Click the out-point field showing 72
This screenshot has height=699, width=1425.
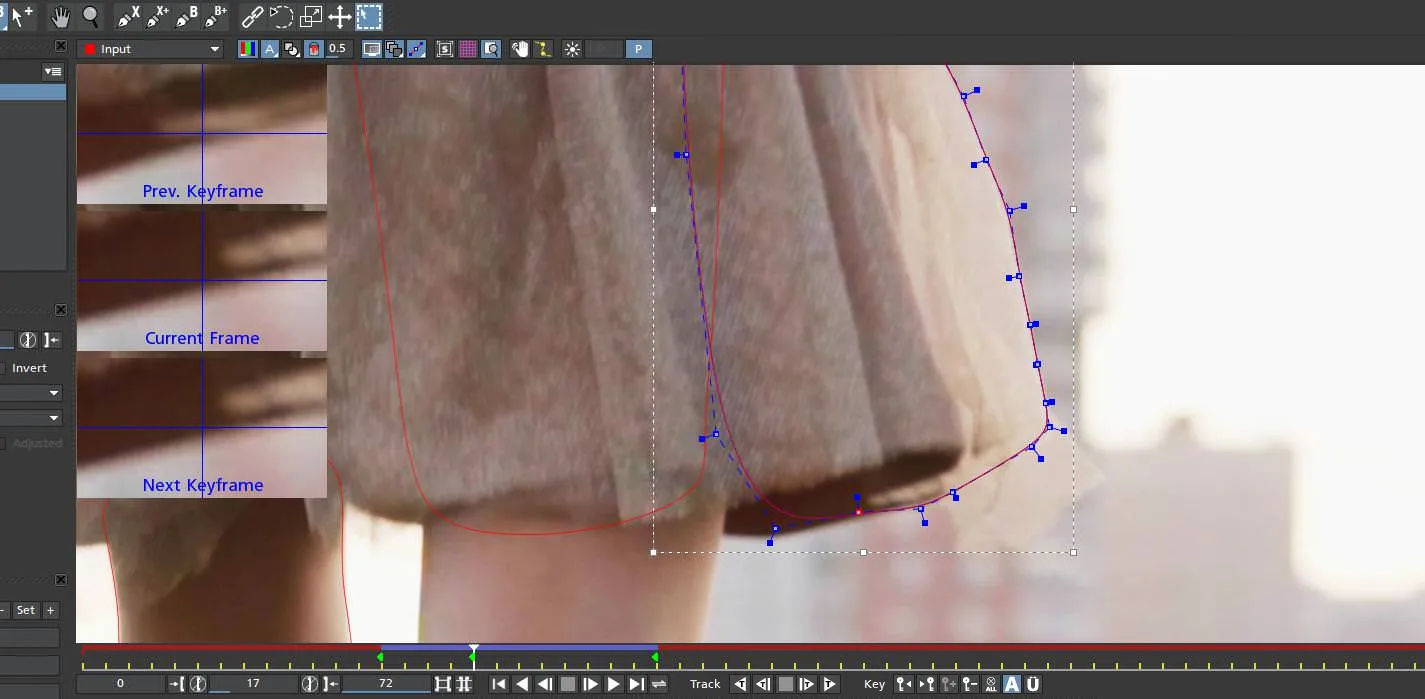pos(386,684)
